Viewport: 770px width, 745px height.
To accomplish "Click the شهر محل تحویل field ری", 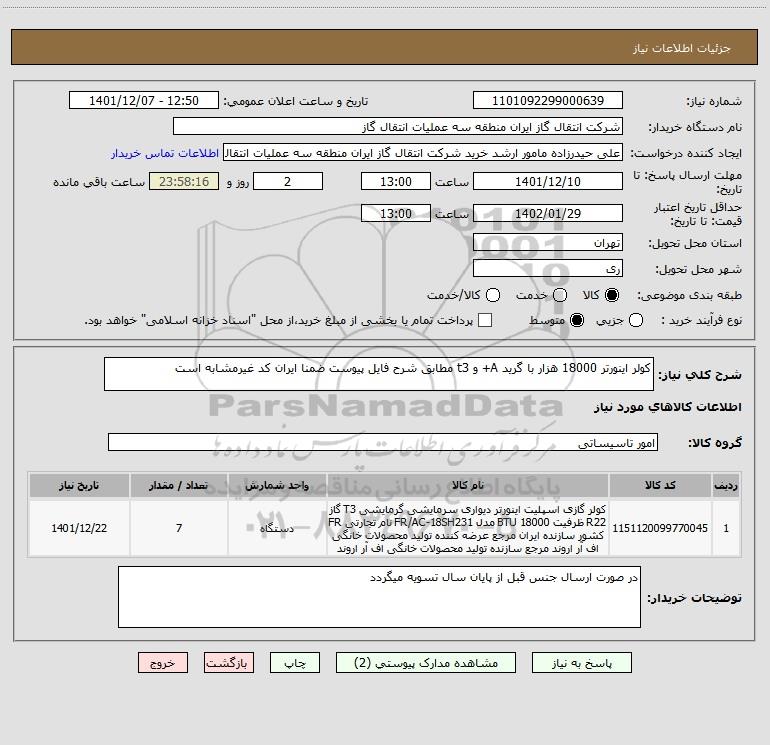I will pos(548,269).
